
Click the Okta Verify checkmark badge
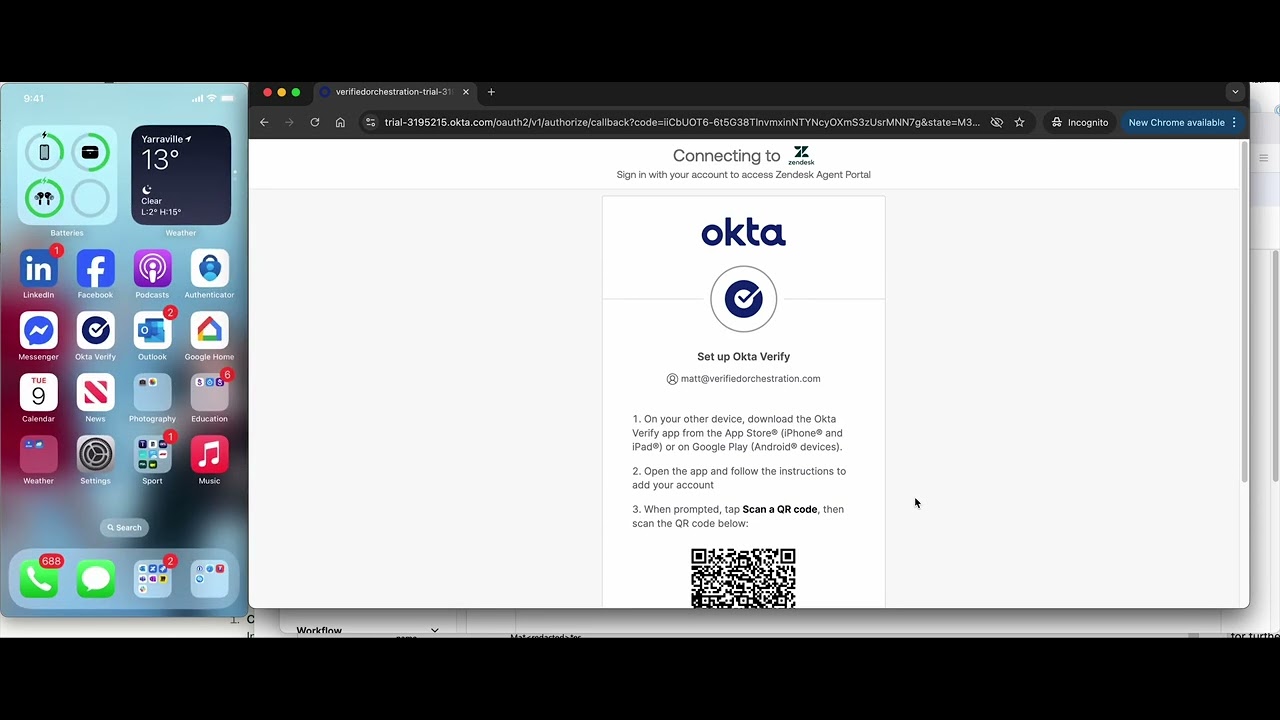pyautogui.click(x=743, y=298)
